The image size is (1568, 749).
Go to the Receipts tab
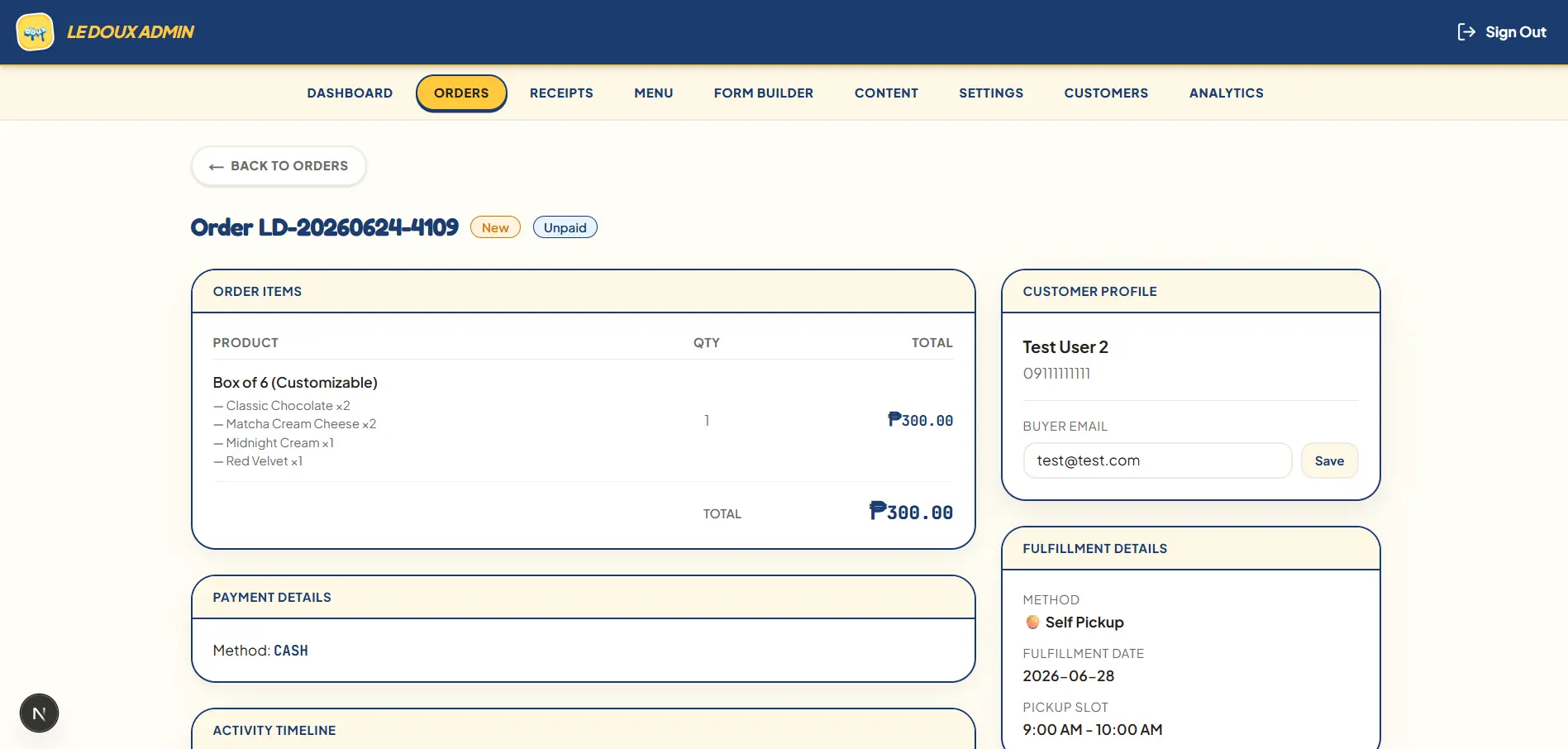(561, 93)
